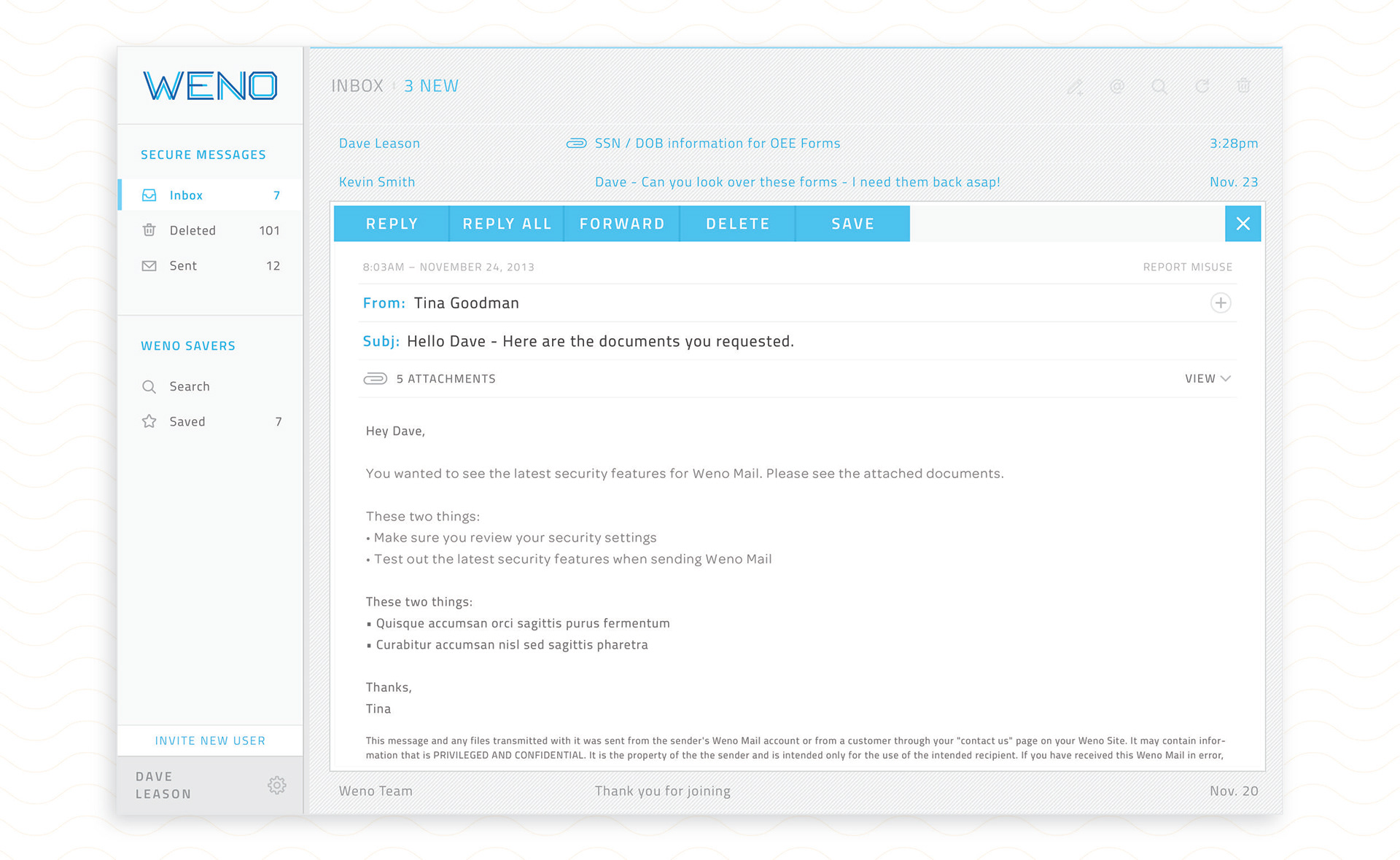1400x860 pixels.
Task: Open the message from Kevin Smith
Action: click(377, 182)
